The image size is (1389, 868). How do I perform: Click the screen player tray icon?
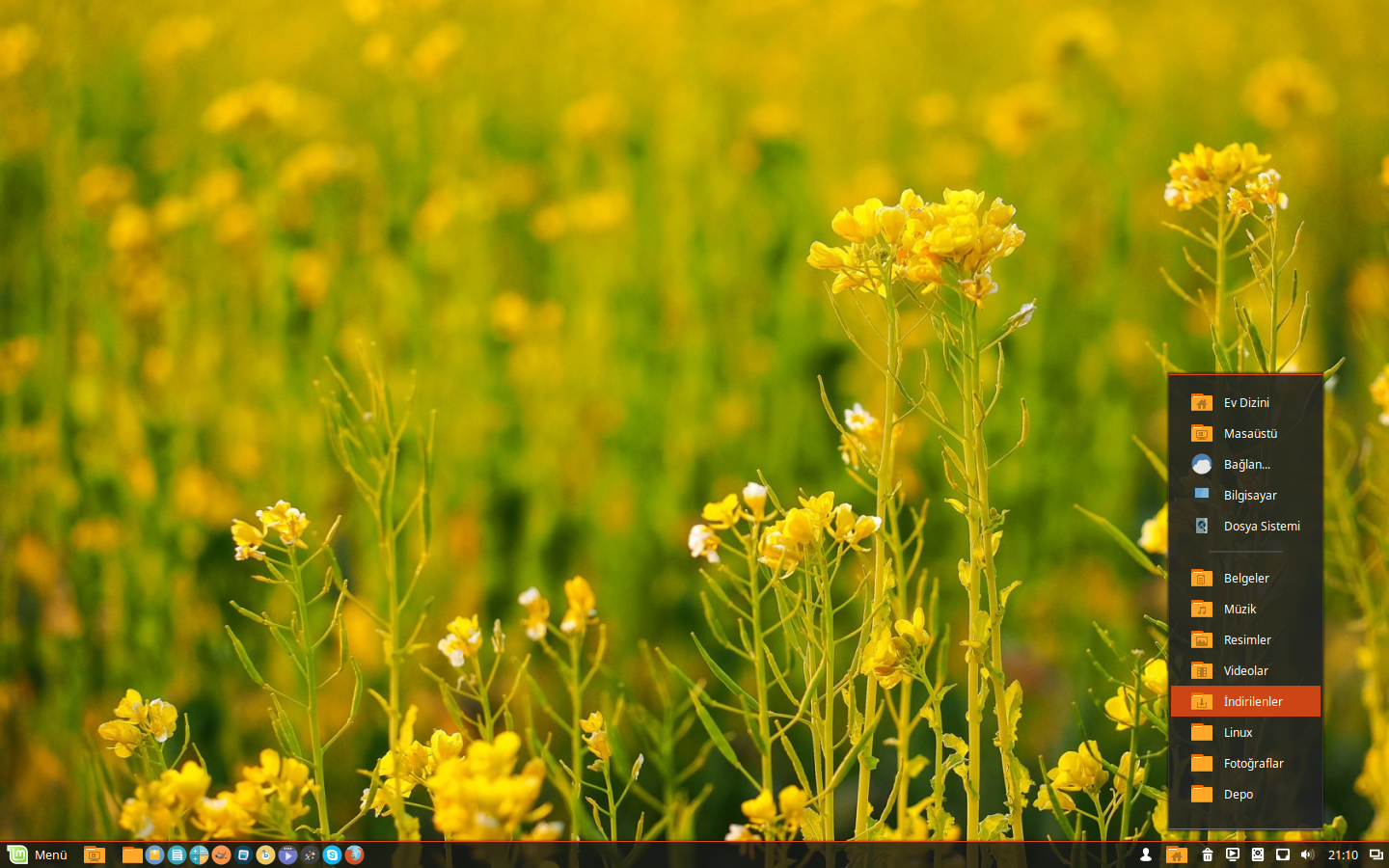pos(1233,854)
